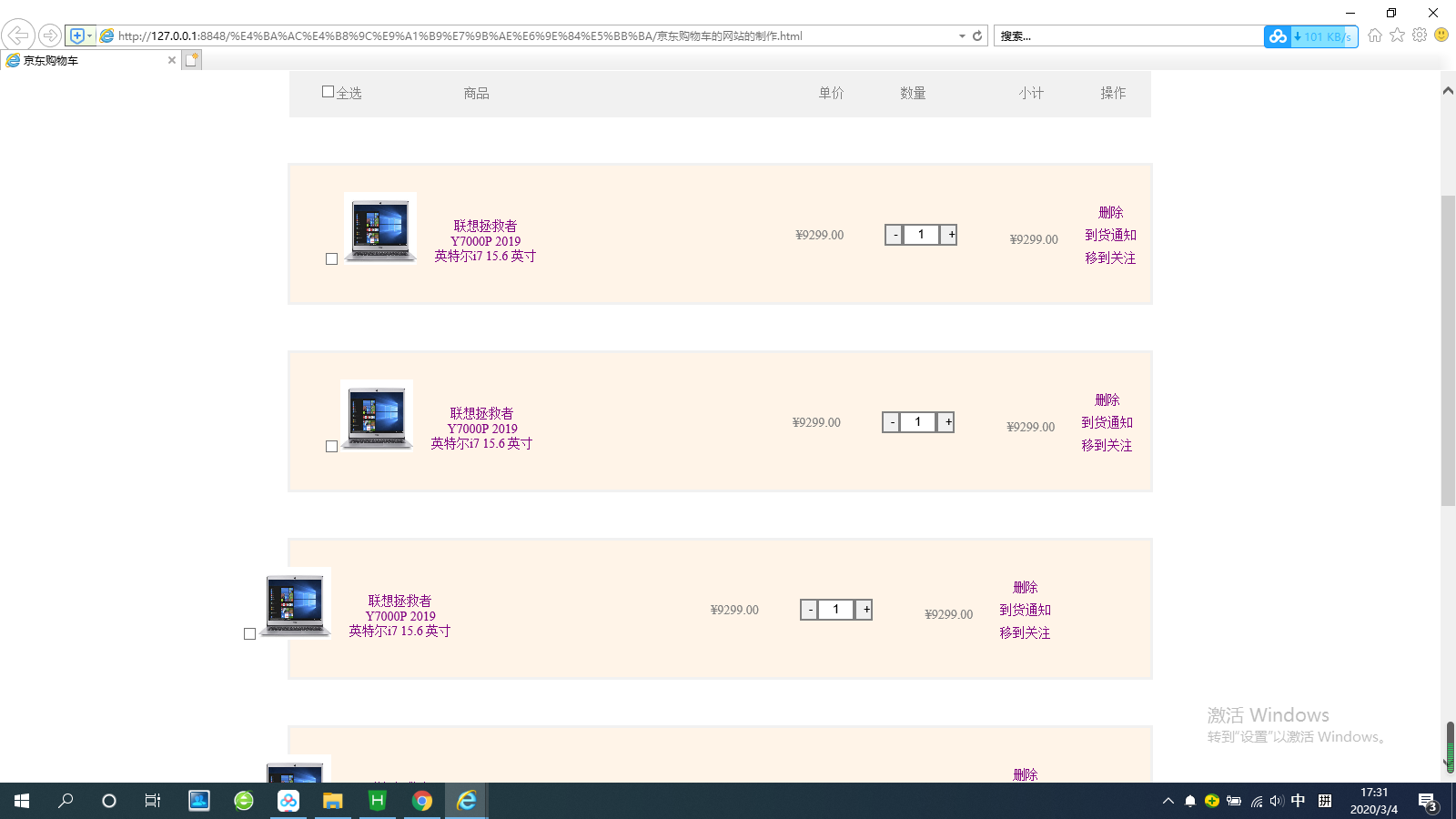1456x819 pixels.
Task: Click 移到关注 for the second item
Action: point(1107,445)
